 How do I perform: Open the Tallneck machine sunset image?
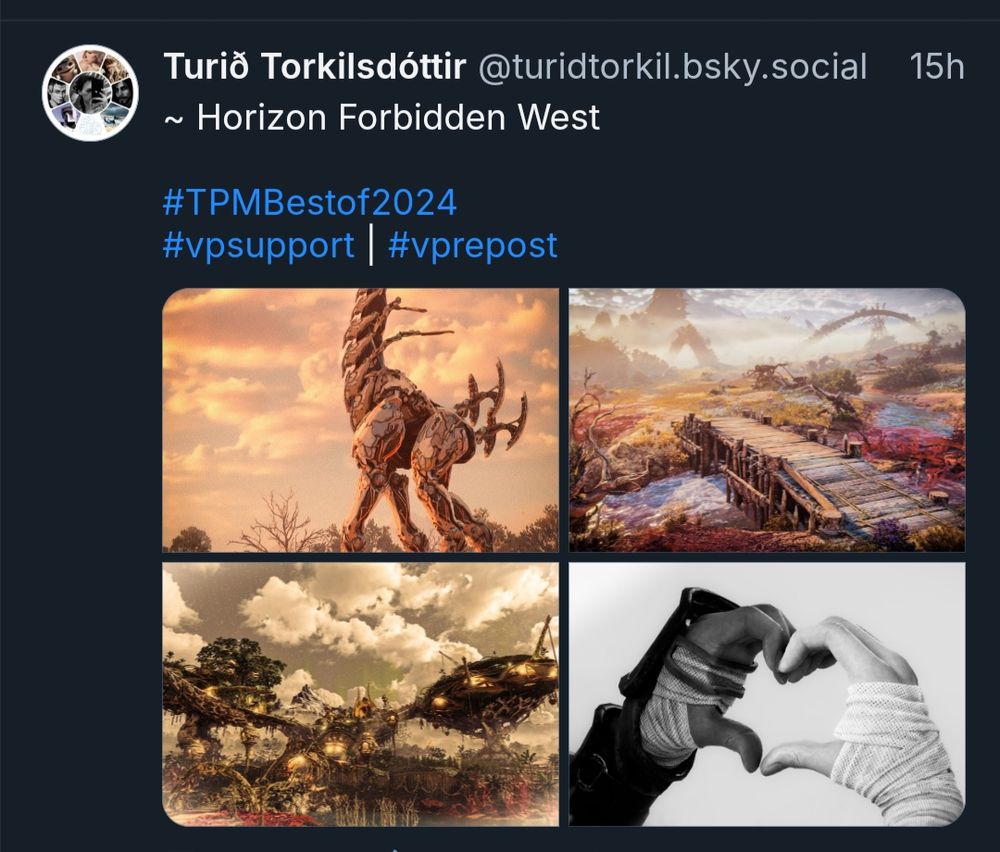tap(361, 420)
